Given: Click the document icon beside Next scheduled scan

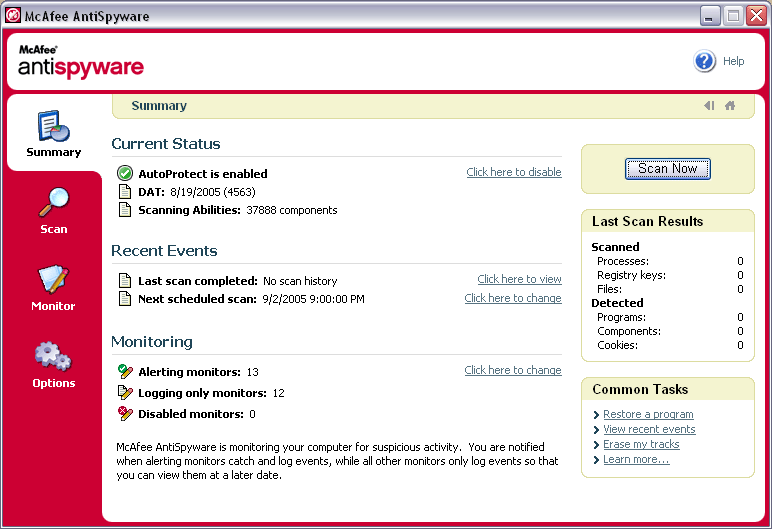Looking at the screenshot, I should click(125, 298).
